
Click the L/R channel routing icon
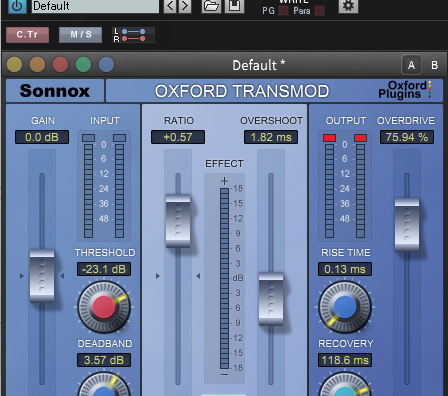[134, 35]
